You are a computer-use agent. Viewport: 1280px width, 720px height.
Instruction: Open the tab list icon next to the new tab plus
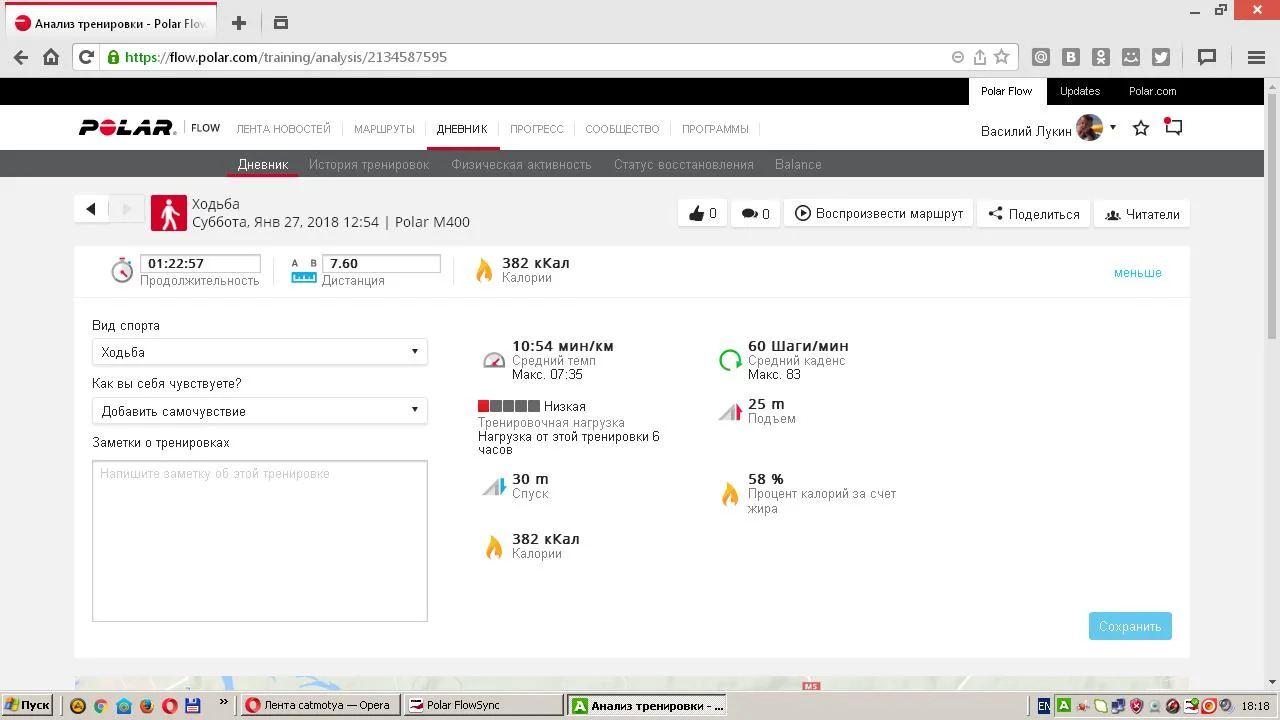pyautogui.click(x=281, y=23)
